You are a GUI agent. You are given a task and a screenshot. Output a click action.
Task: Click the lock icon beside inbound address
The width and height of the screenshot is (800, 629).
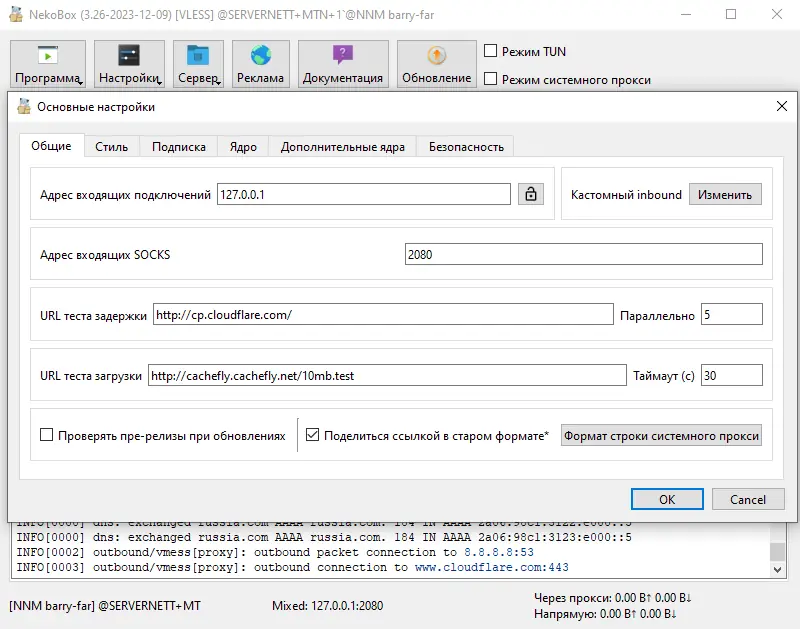tap(531, 194)
